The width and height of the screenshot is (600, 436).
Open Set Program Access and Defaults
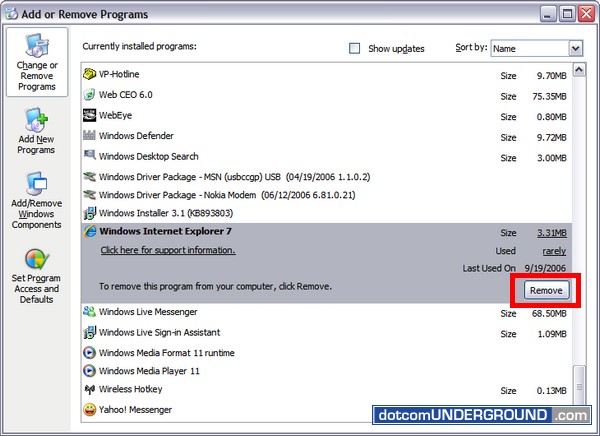(36, 276)
